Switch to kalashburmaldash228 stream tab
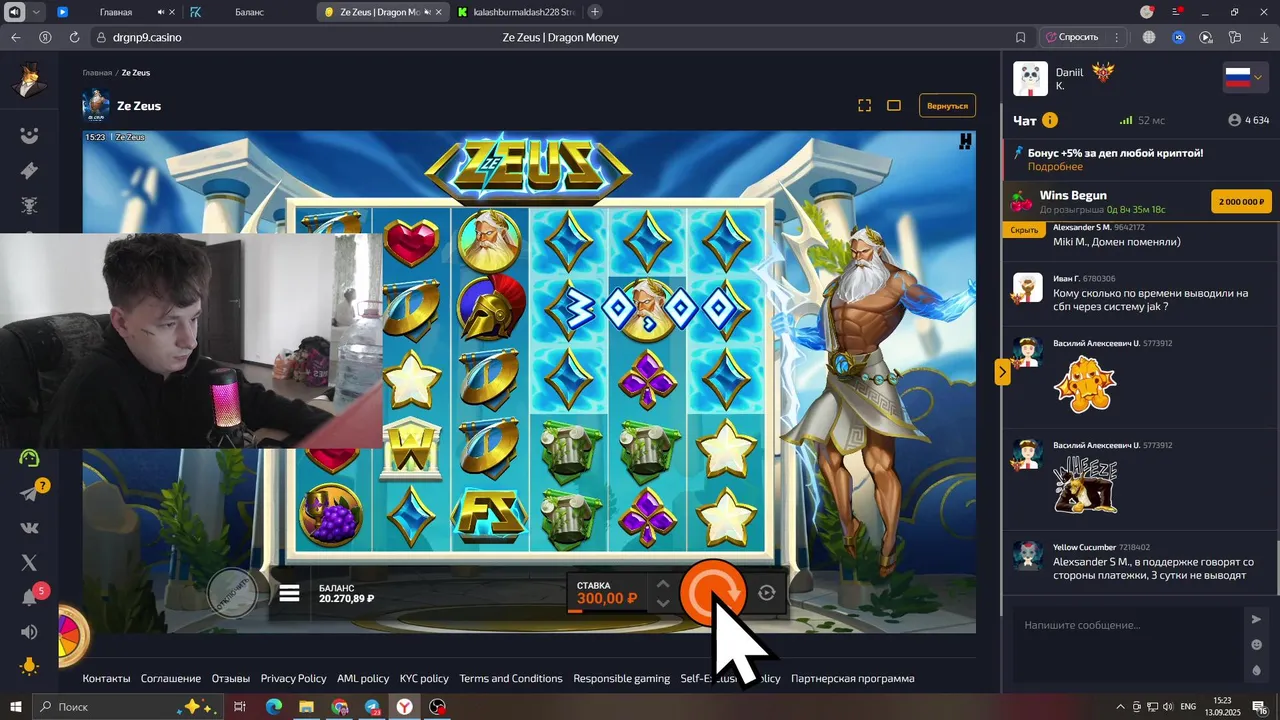Image resolution: width=1280 pixels, height=720 pixels. [515, 12]
